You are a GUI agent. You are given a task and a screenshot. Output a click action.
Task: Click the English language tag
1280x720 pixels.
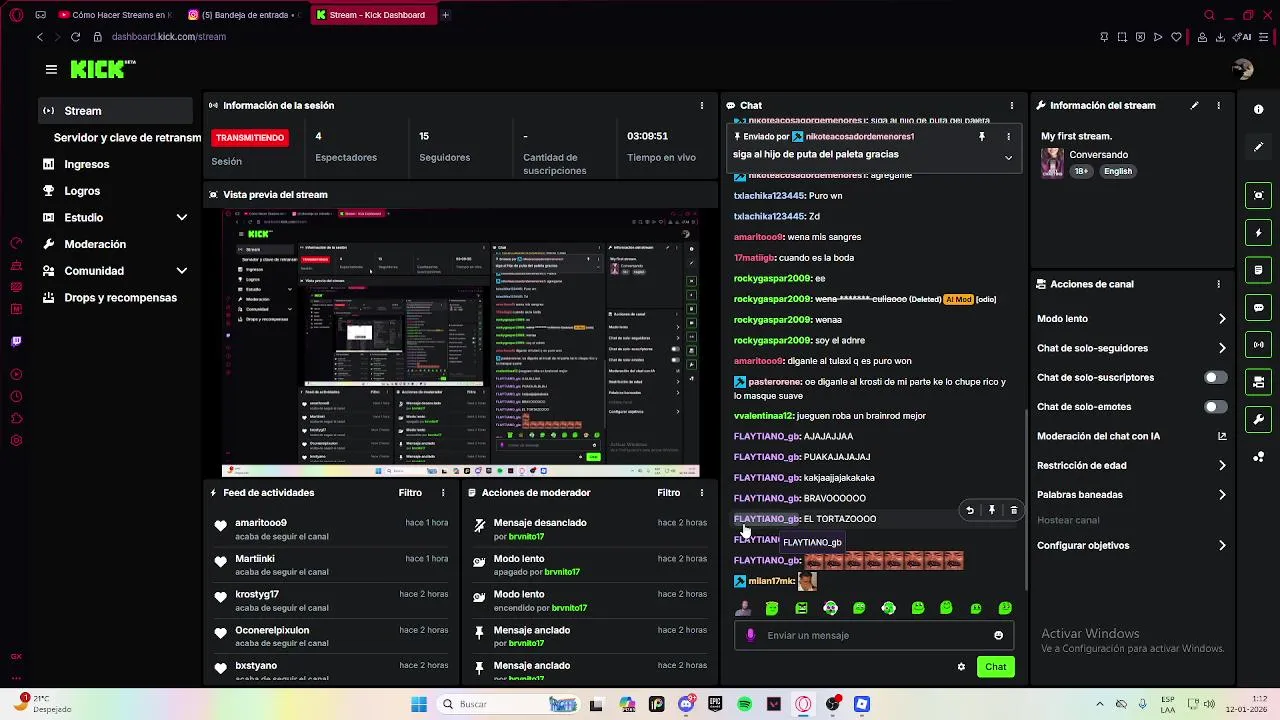tap(1118, 171)
